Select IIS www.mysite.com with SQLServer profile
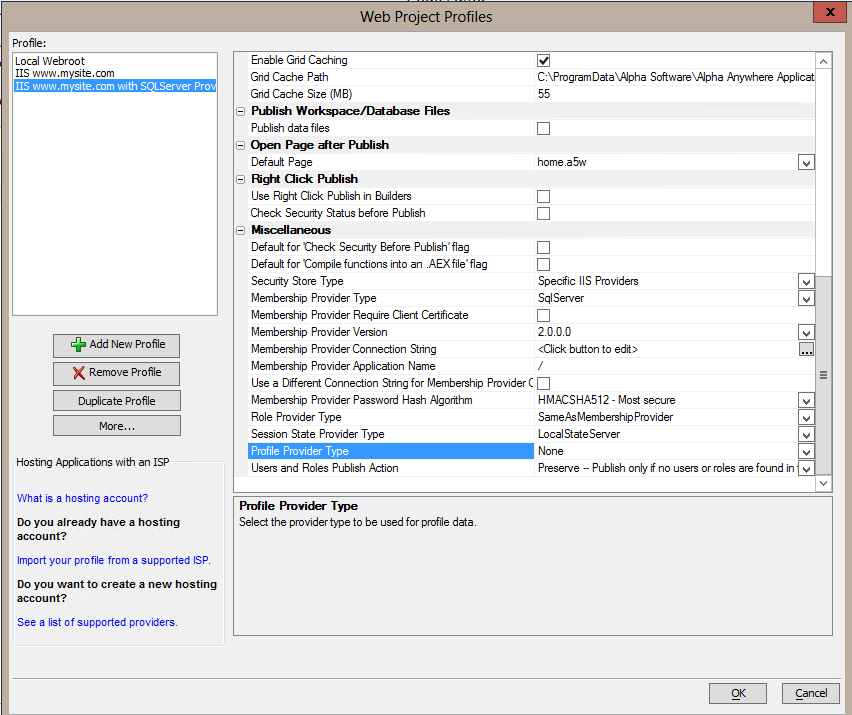852x715 pixels. pos(115,86)
